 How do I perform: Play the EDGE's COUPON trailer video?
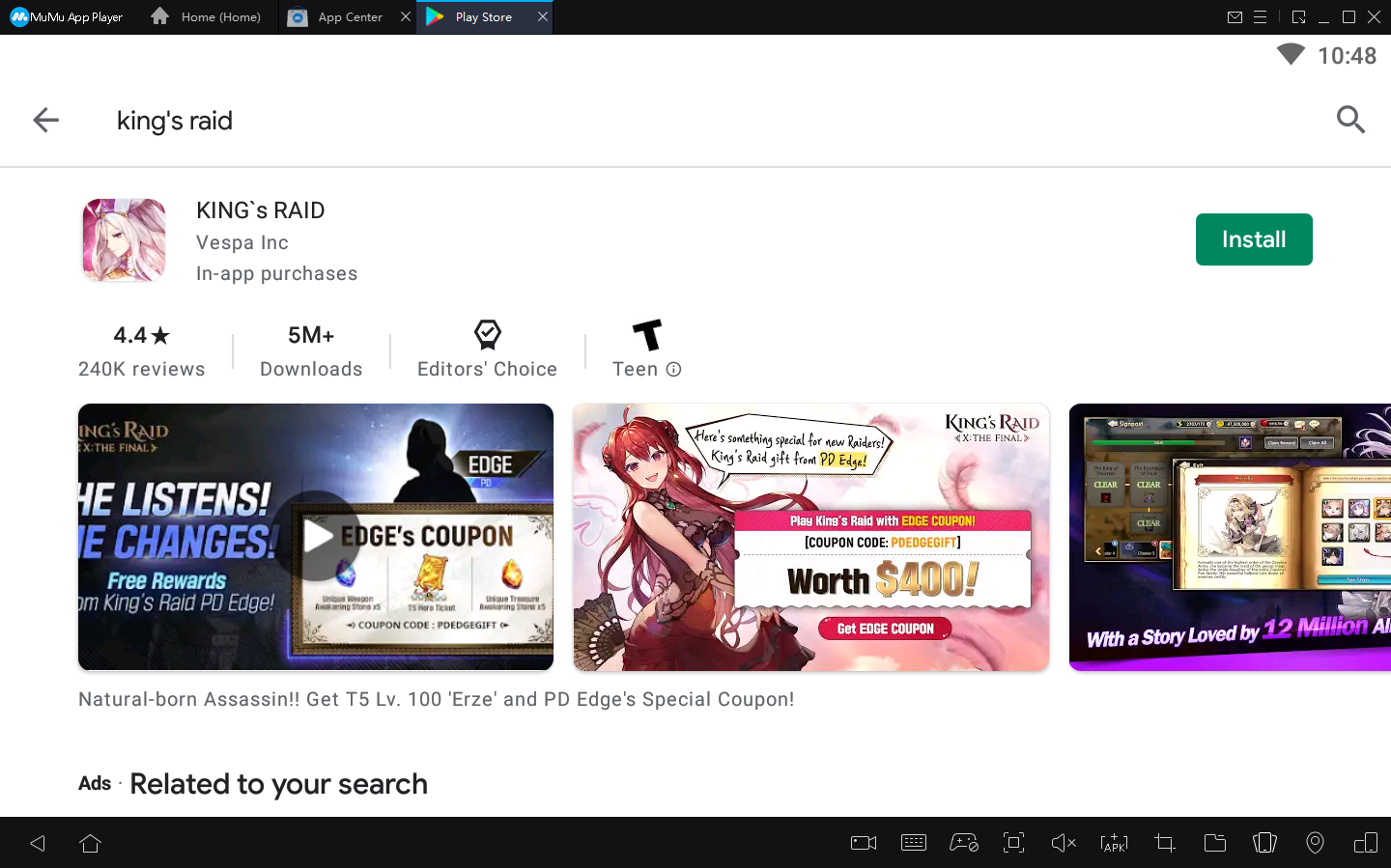[x=316, y=537]
